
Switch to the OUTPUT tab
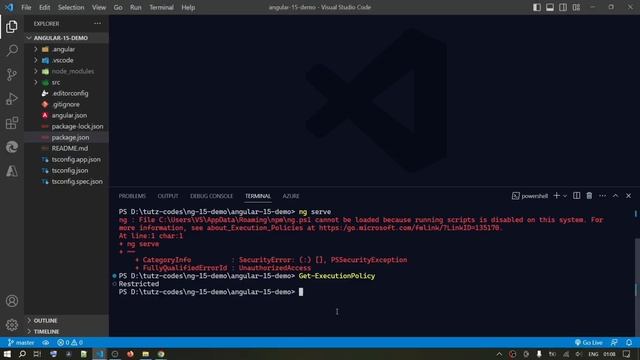pos(168,196)
